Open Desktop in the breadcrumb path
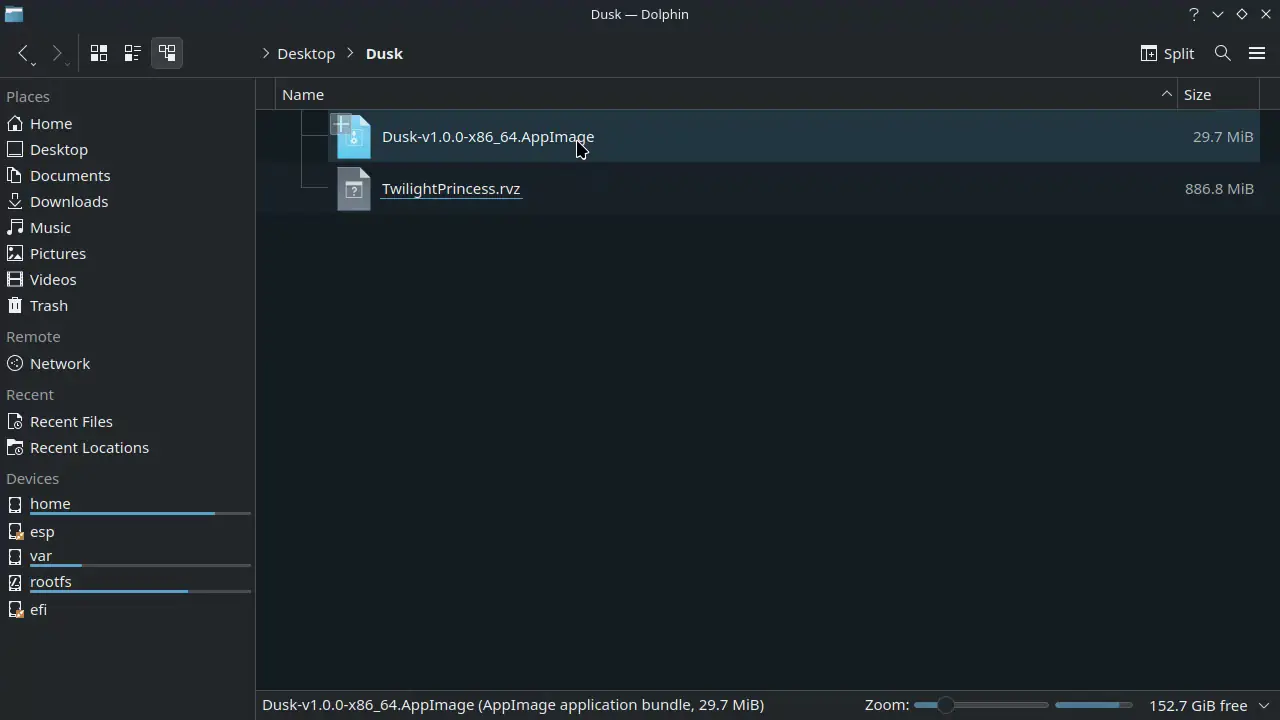This screenshot has height=720, width=1280. 306,53
